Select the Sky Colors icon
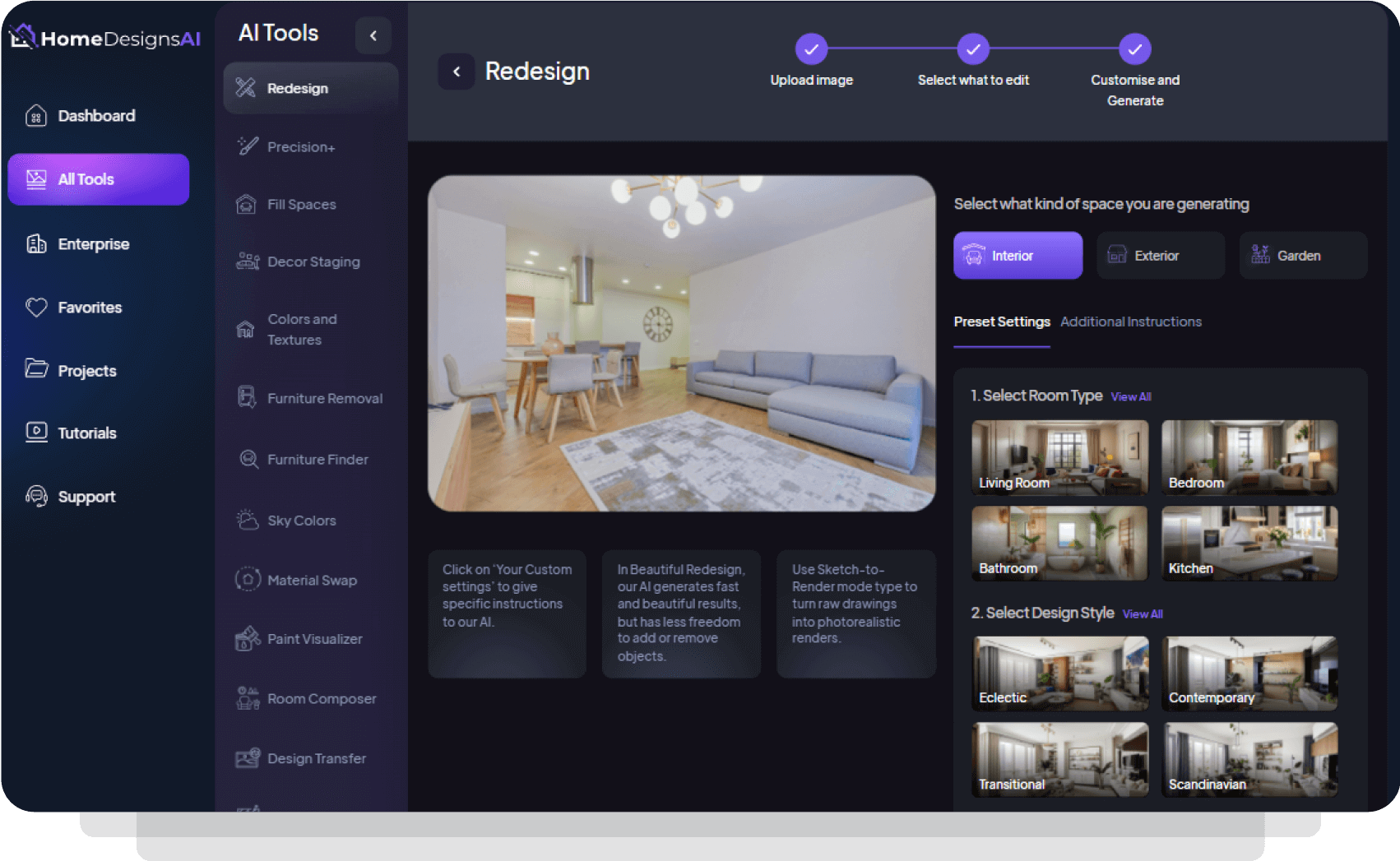Image resolution: width=1400 pixels, height=861 pixels. [247, 521]
